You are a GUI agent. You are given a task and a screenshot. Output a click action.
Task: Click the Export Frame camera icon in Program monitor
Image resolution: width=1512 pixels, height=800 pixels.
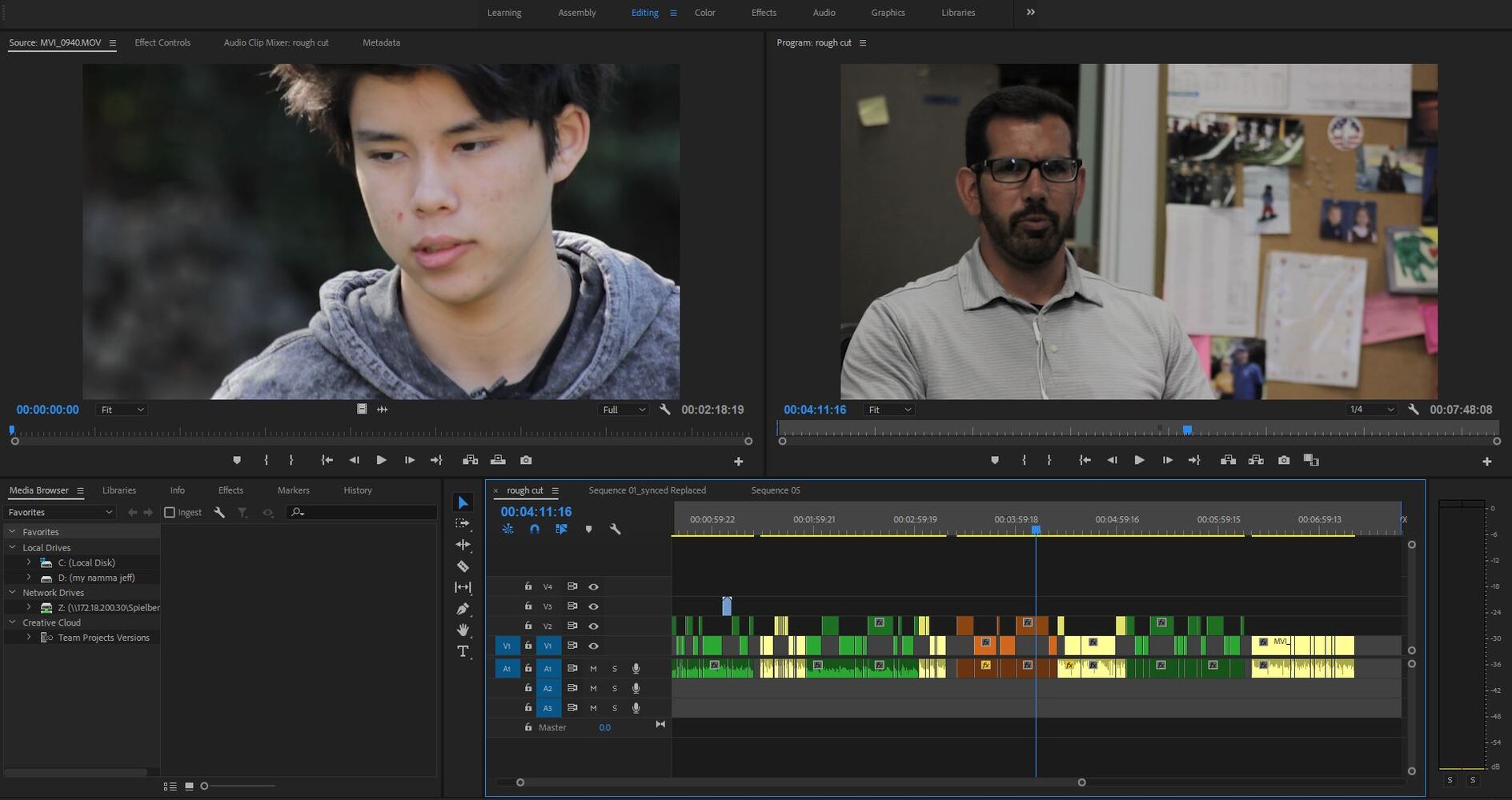pos(1284,460)
